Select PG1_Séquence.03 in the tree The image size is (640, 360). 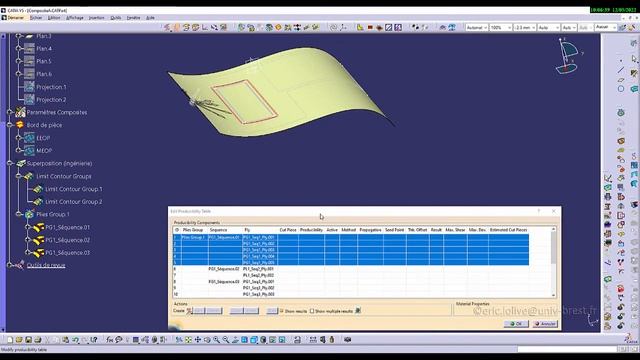(67, 253)
